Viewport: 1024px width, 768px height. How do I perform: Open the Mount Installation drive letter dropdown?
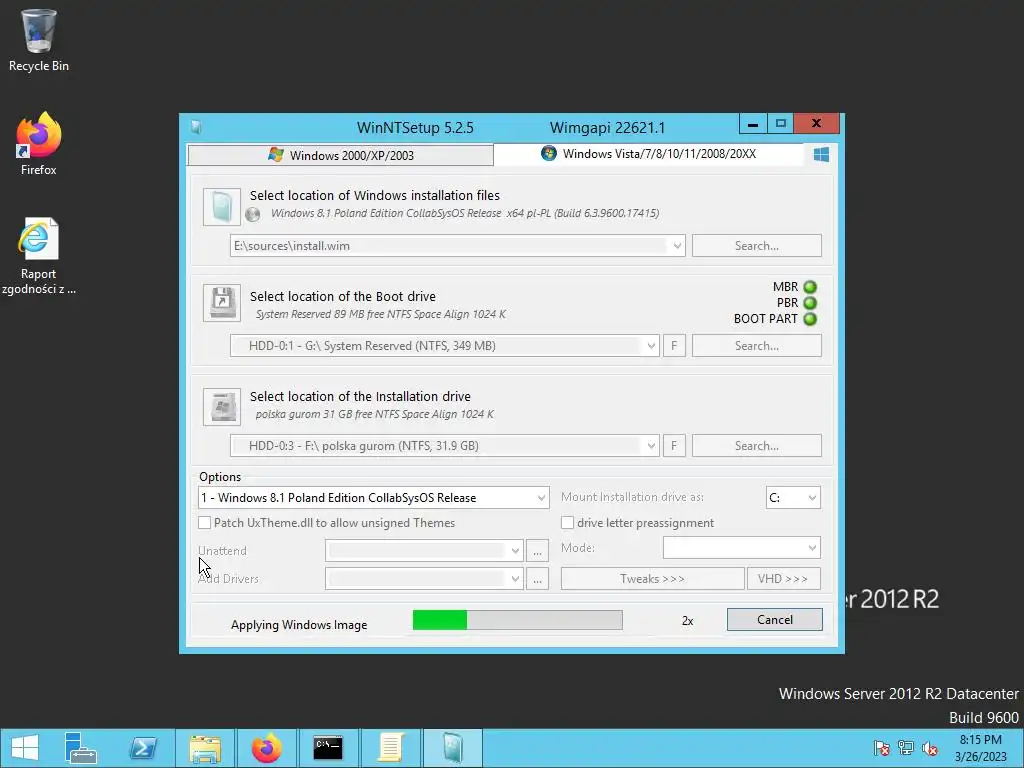[812, 498]
